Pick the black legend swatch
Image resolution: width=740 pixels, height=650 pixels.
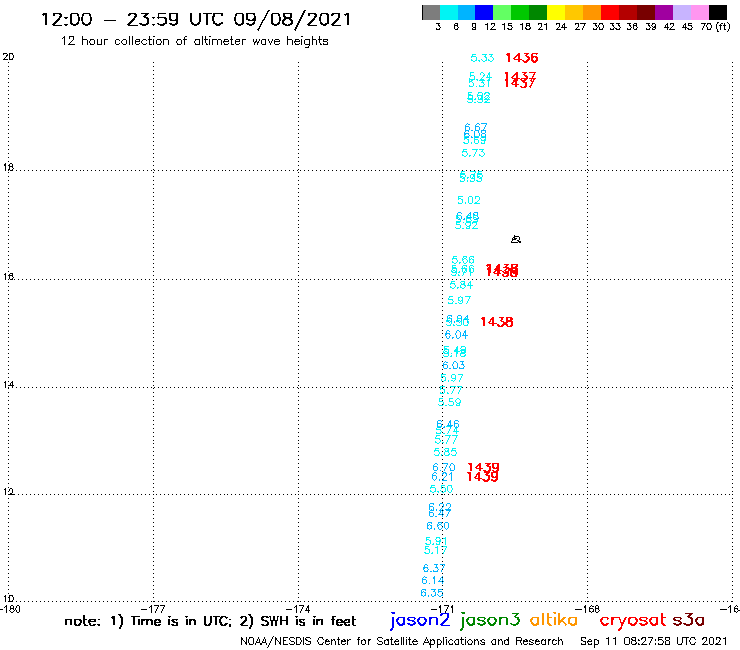pyautogui.click(x=718, y=12)
